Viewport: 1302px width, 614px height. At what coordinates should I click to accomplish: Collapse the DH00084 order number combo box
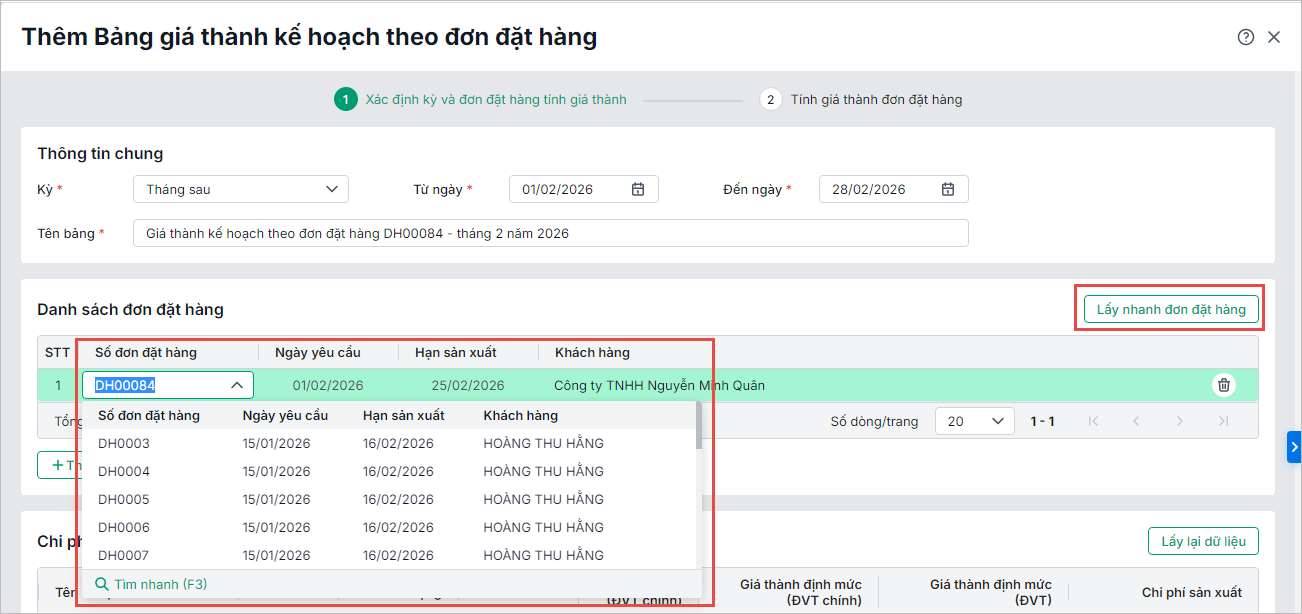click(x=237, y=385)
